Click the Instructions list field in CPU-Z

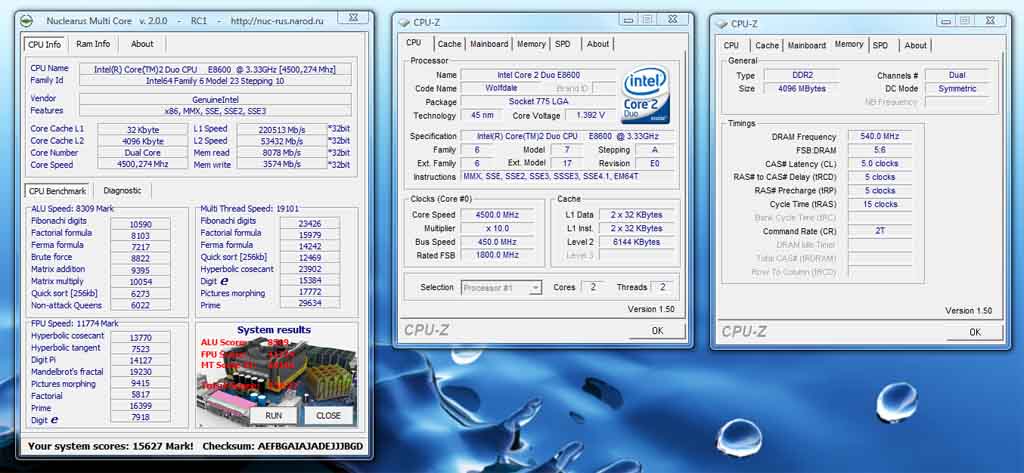pyautogui.click(x=568, y=177)
